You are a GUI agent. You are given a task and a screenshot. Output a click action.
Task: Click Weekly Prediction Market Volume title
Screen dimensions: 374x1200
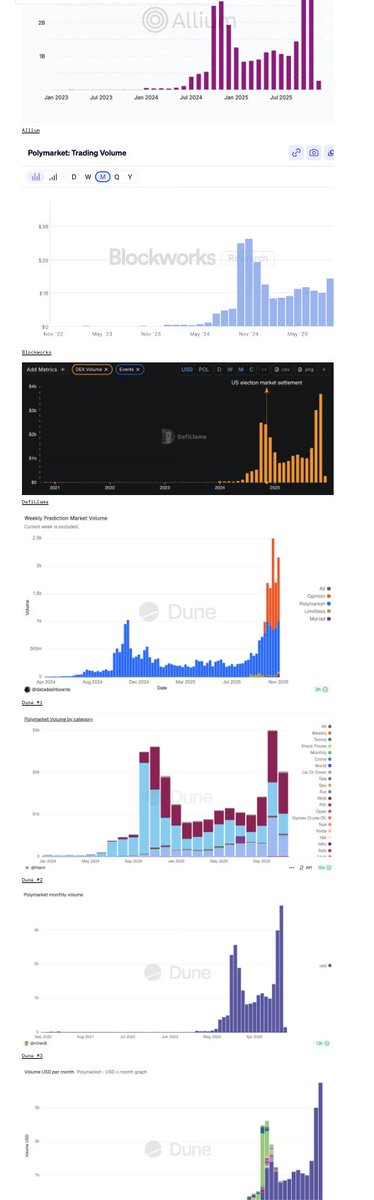pos(65,518)
